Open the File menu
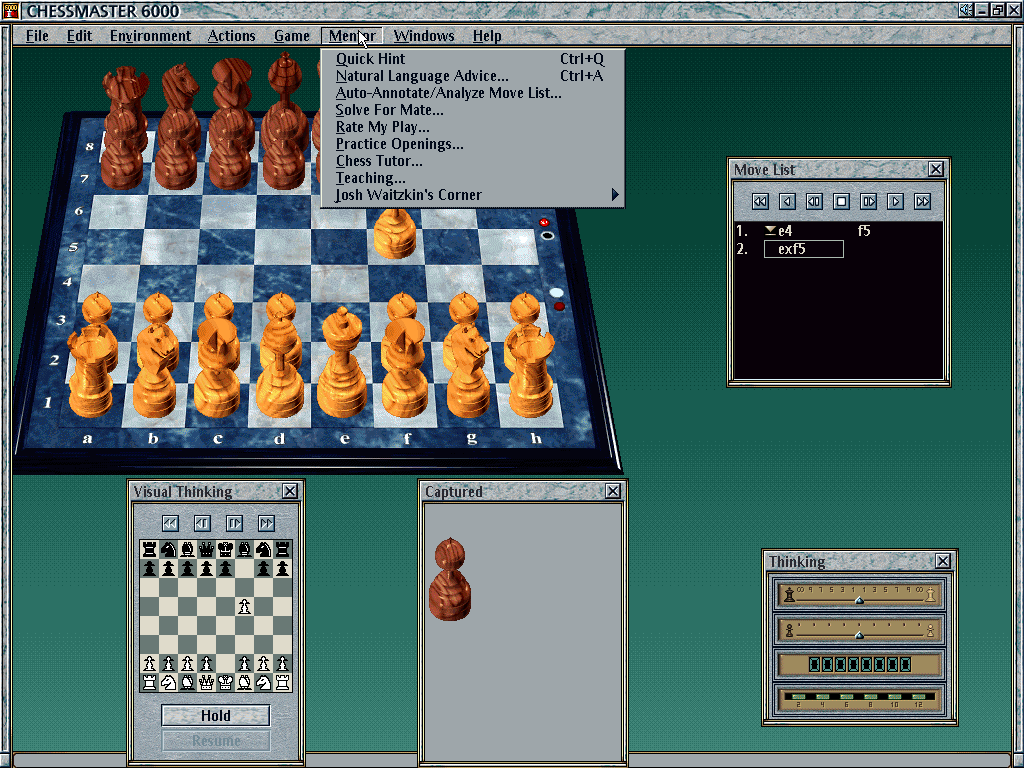The image size is (1024, 768). tap(37, 36)
